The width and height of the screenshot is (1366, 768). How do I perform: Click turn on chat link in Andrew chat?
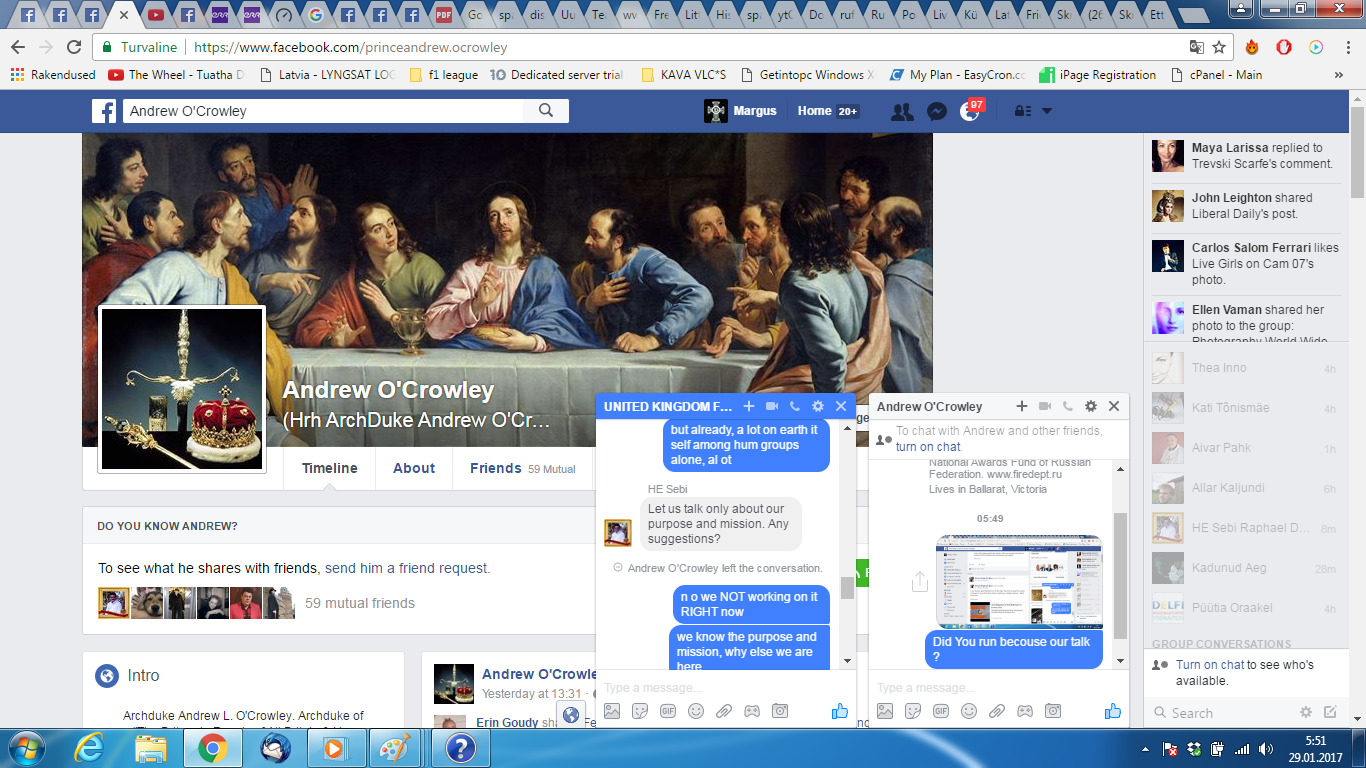point(928,447)
